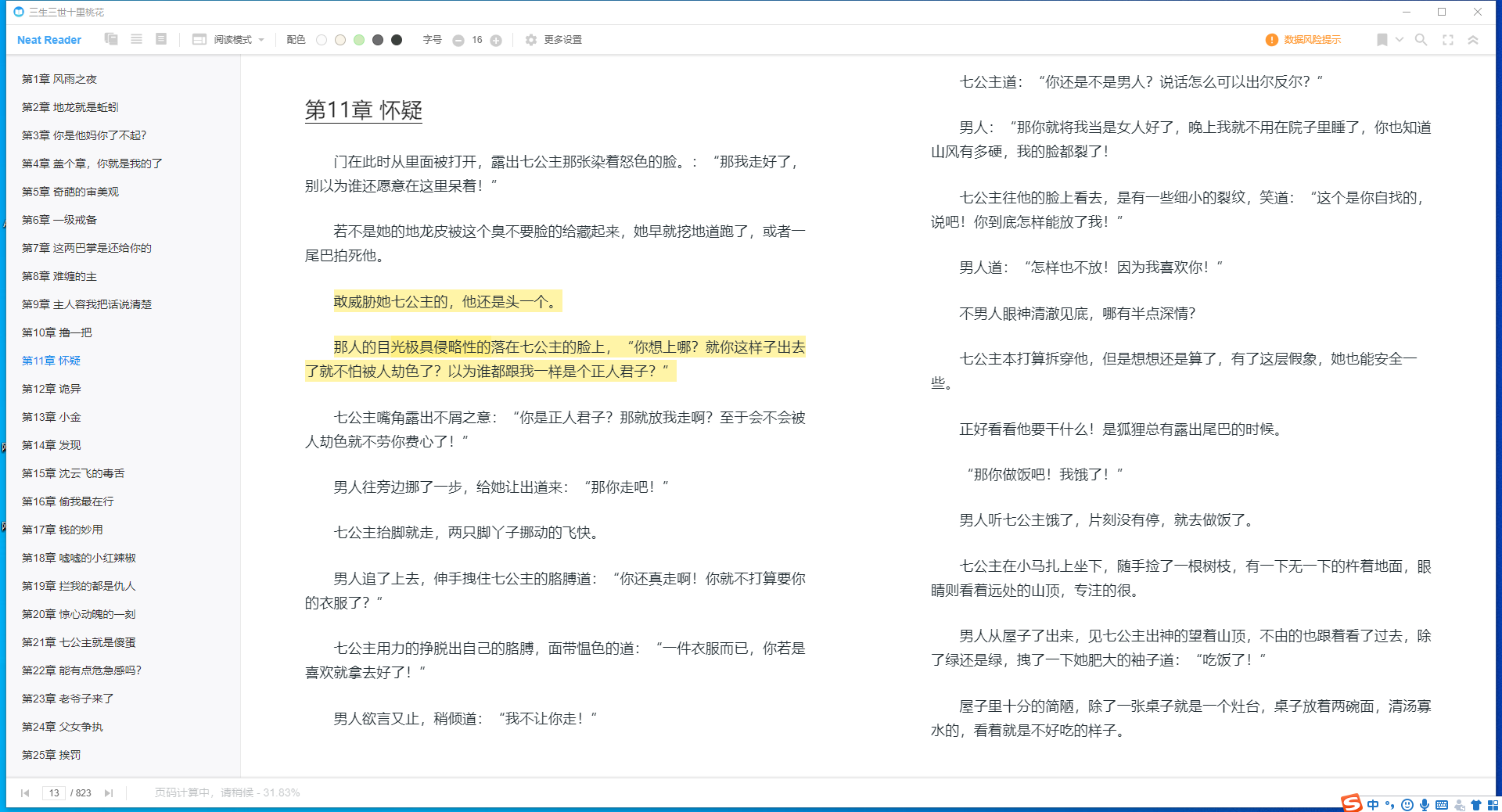
Task: Increase font size with plus button
Action: click(496, 41)
